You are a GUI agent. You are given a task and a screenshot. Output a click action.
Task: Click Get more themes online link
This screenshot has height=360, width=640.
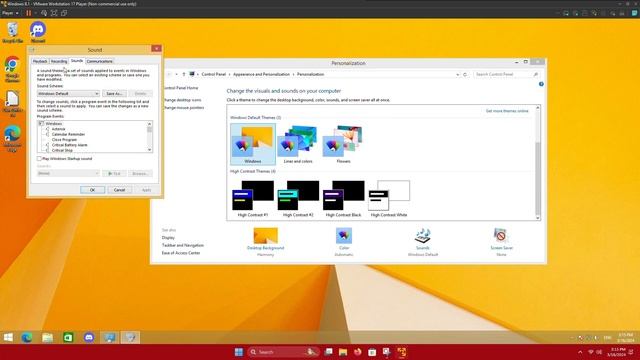507,111
